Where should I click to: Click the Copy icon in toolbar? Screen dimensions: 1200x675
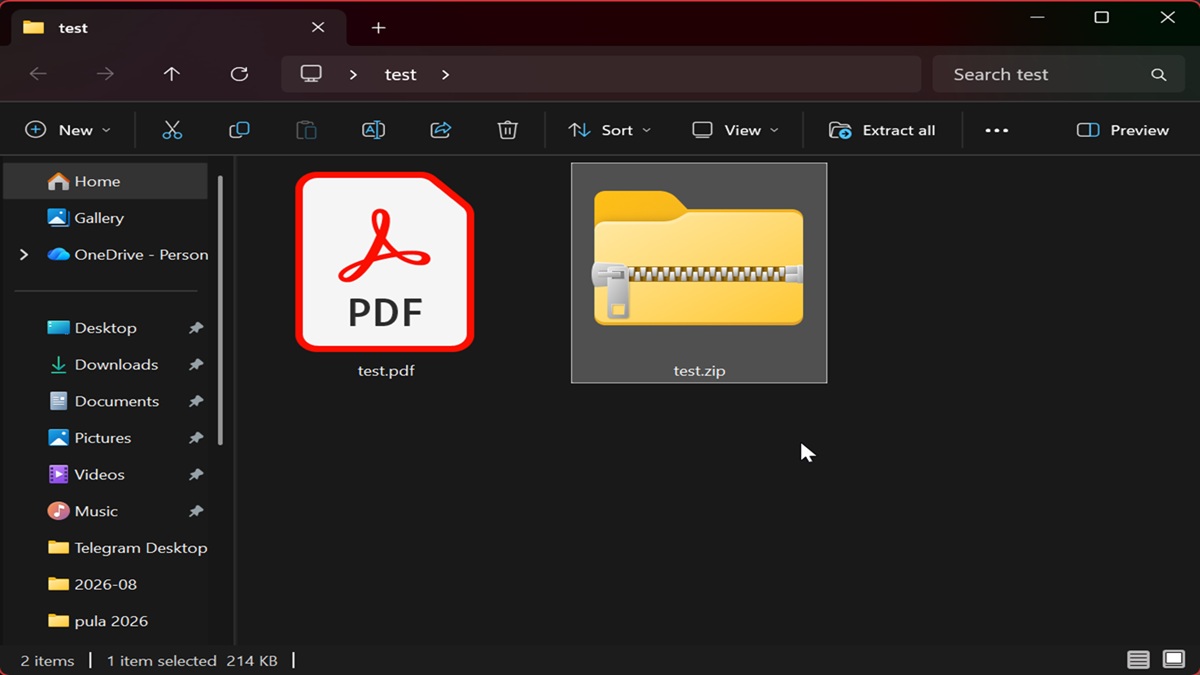pos(239,130)
